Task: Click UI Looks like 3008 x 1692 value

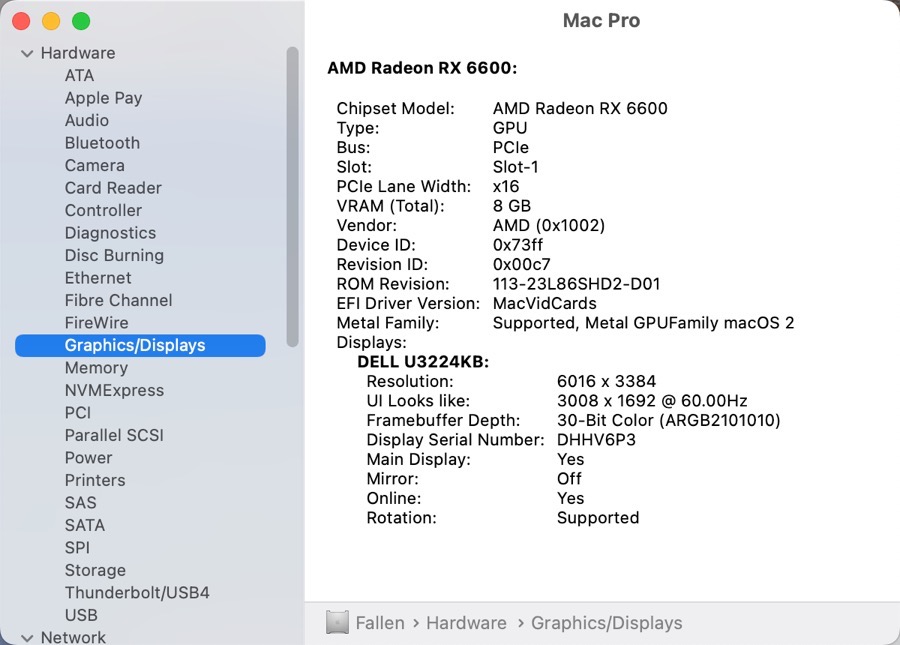Action: point(652,401)
